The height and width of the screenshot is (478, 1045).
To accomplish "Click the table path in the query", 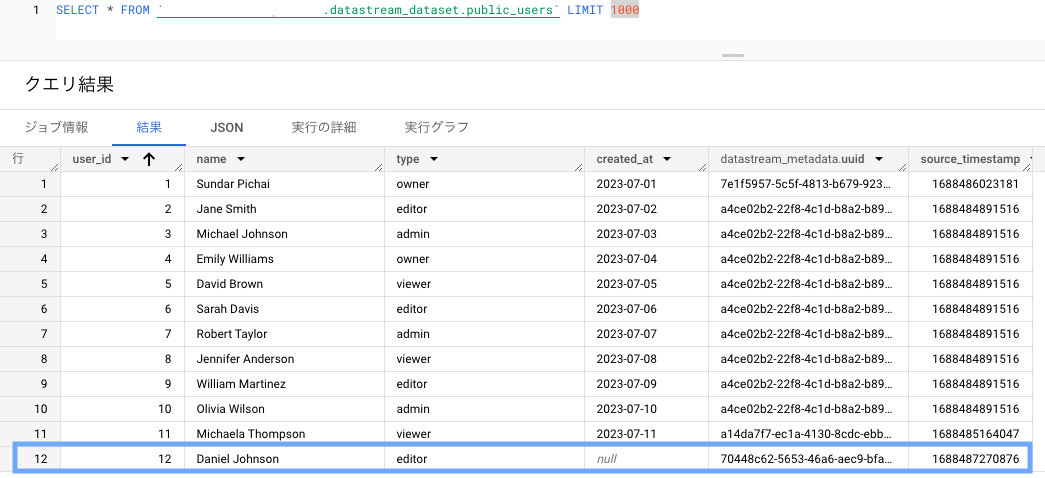I will coord(359,11).
